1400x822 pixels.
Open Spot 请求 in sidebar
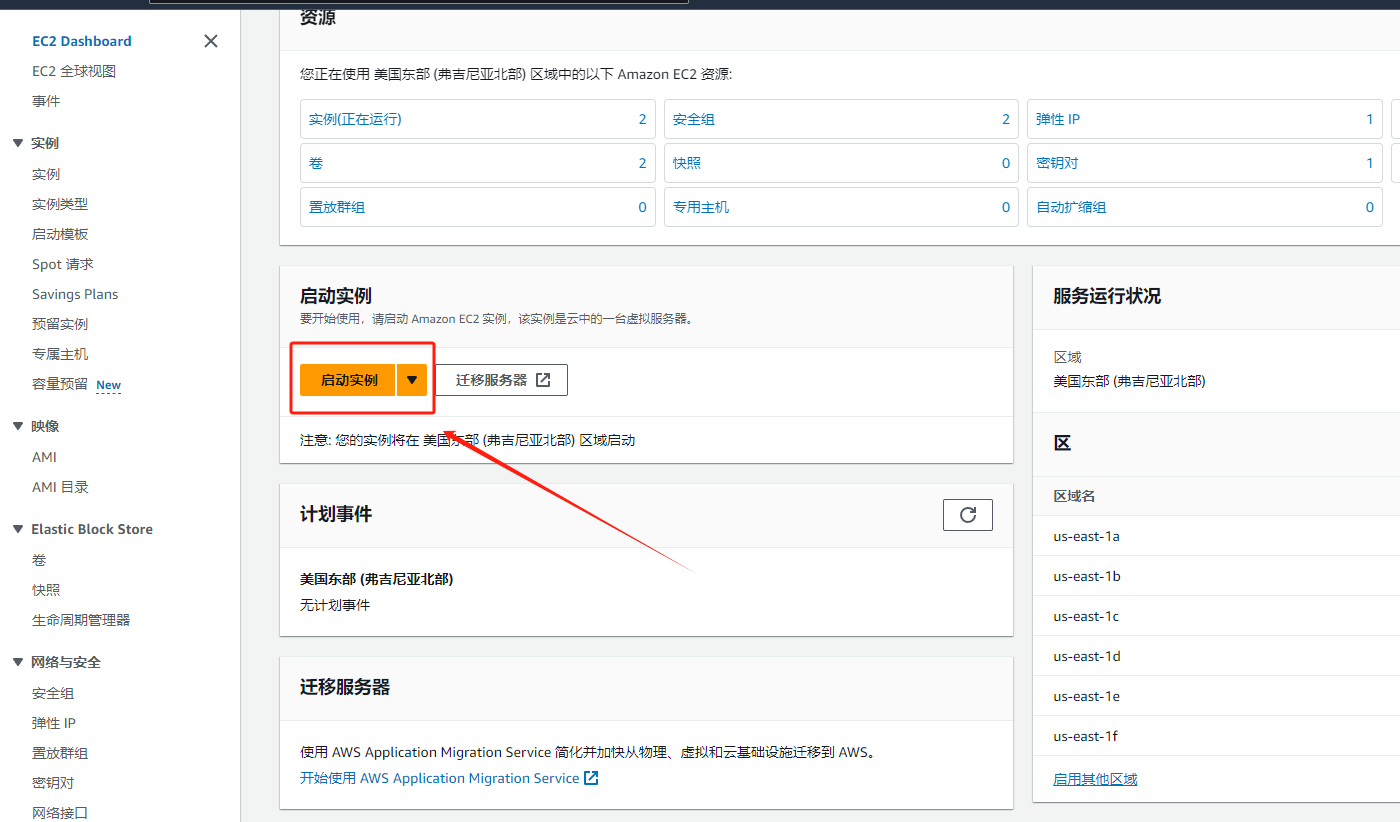pyautogui.click(x=63, y=264)
